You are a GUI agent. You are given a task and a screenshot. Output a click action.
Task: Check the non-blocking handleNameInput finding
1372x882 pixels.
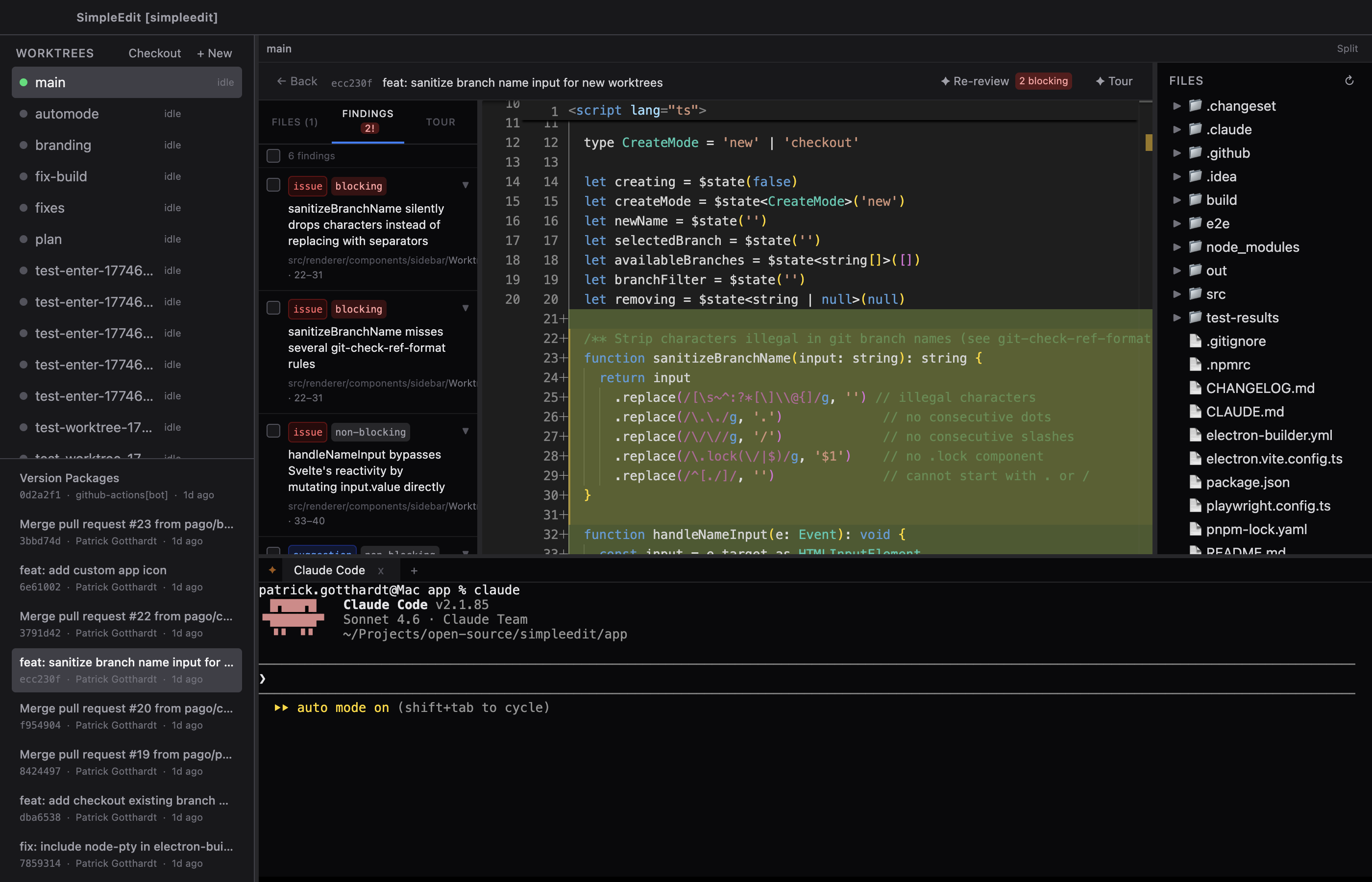273,432
